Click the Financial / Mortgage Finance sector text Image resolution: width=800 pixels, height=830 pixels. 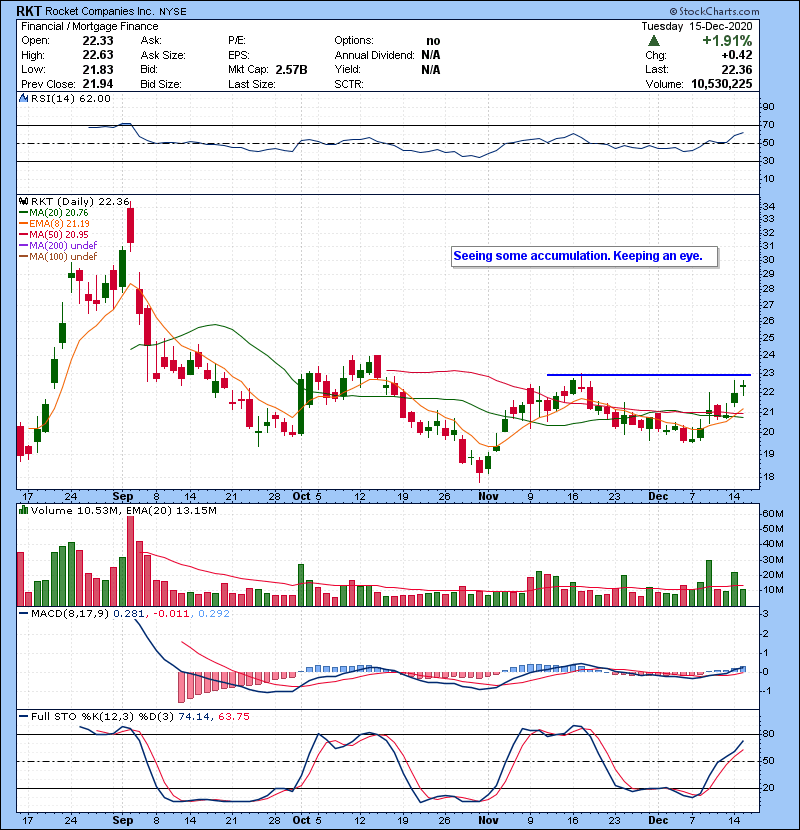[x=89, y=26]
